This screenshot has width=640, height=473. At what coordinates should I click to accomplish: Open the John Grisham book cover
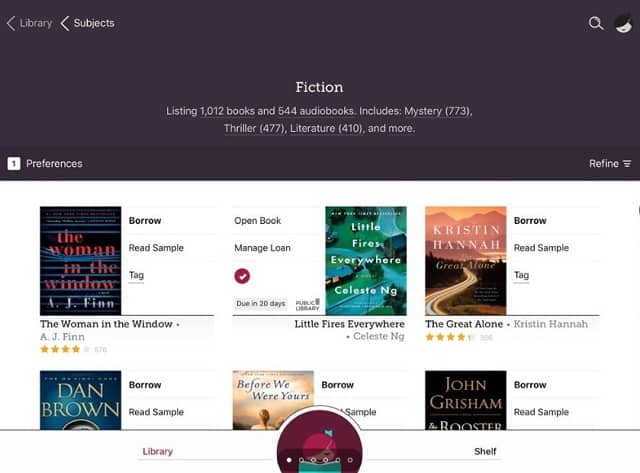[x=465, y=400]
